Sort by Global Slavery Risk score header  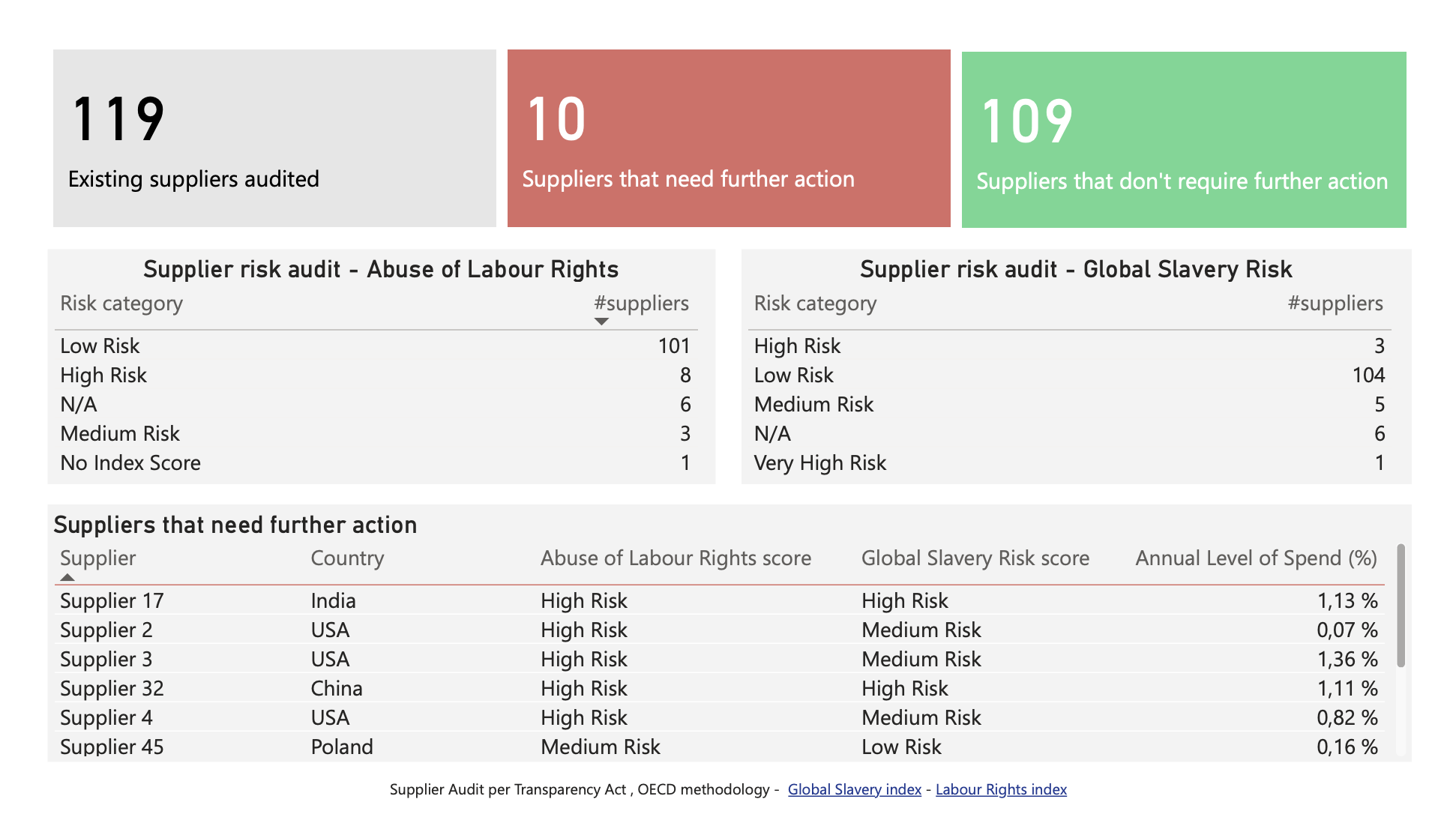coord(975,558)
